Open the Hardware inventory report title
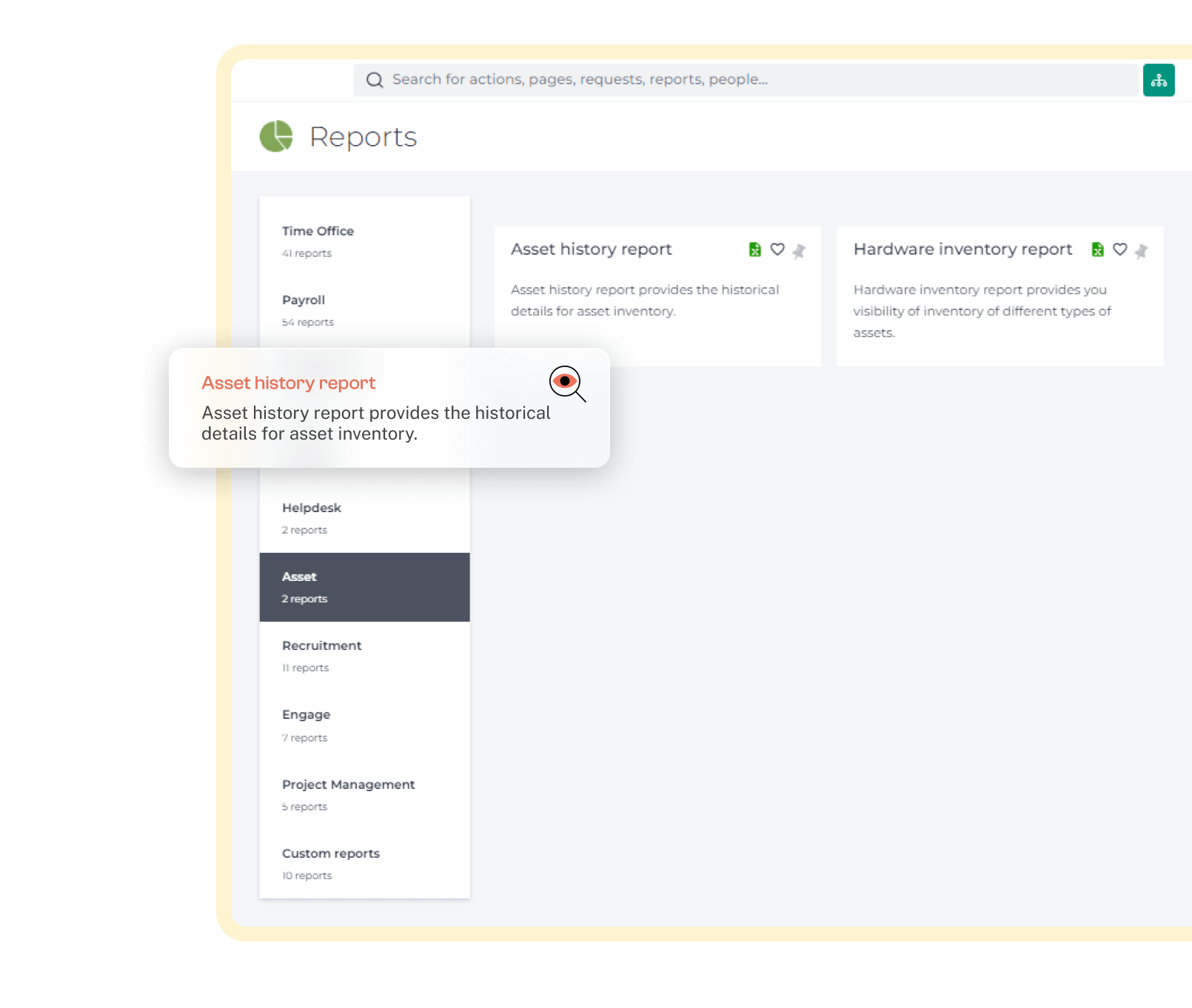 click(x=962, y=249)
